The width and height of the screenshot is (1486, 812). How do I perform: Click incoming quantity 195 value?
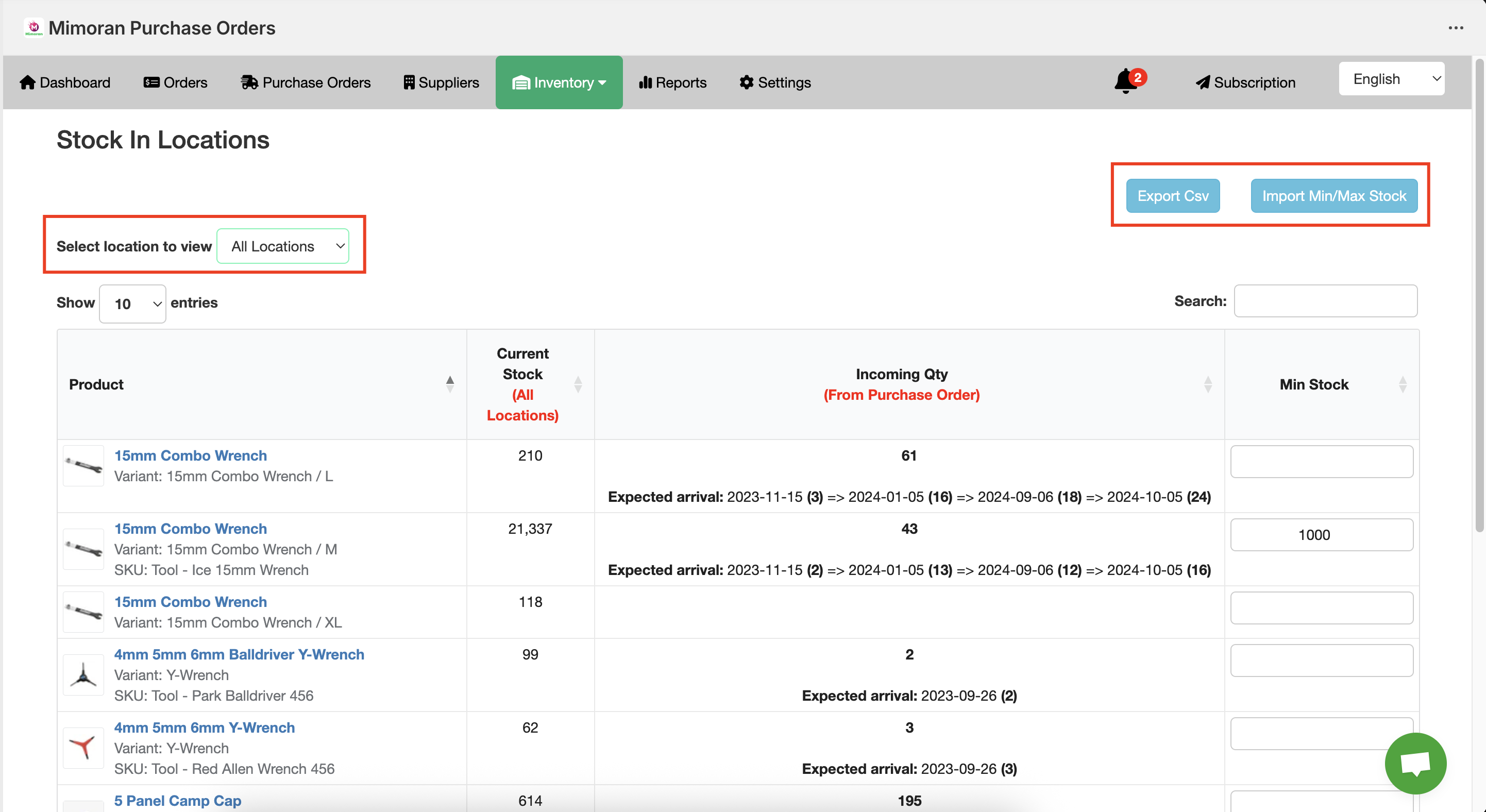[909, 801]
